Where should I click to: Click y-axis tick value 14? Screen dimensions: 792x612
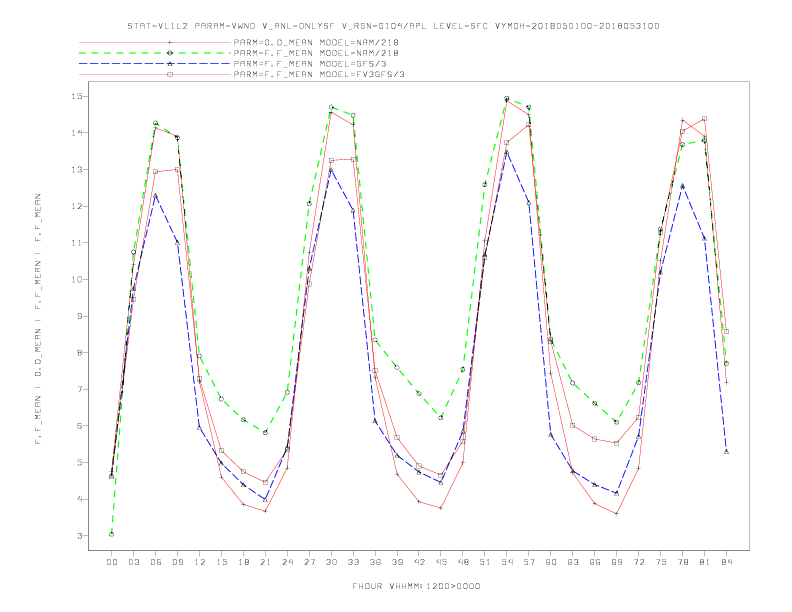coord(76,133)
